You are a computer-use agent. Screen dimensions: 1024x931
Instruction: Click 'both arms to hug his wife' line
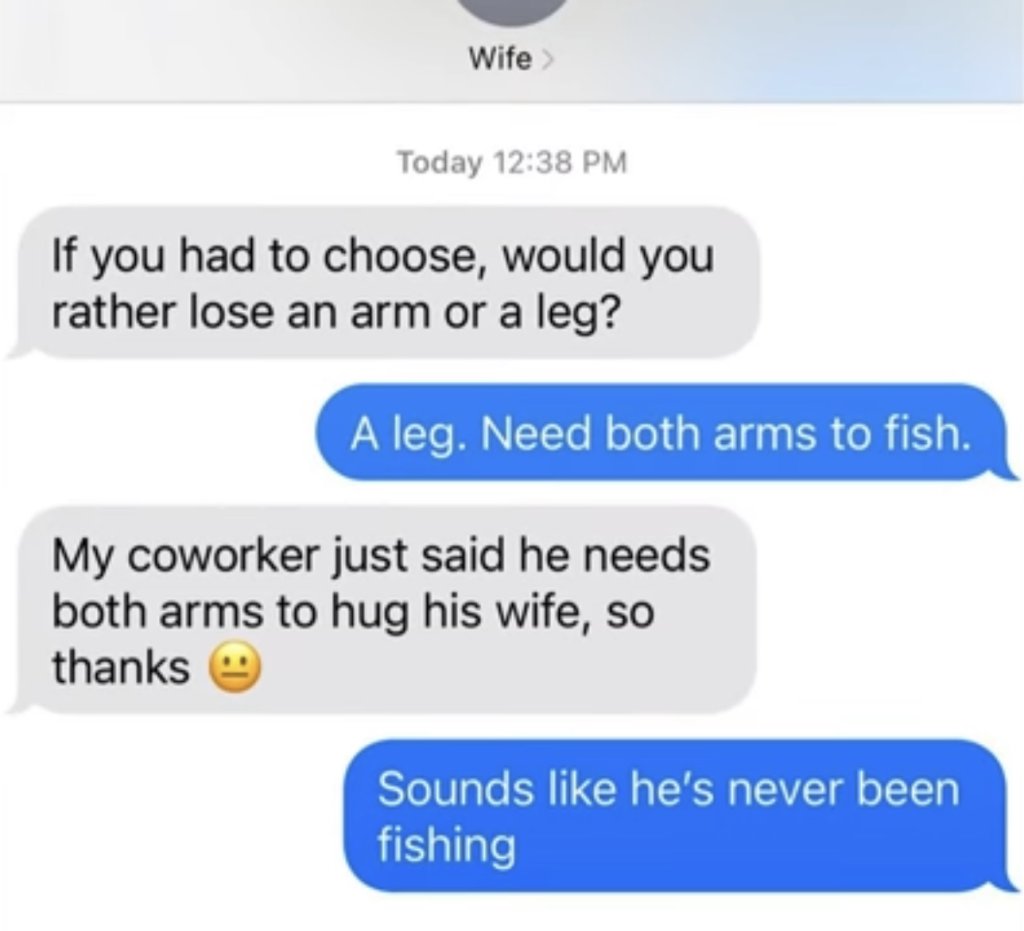pos(353,612)
